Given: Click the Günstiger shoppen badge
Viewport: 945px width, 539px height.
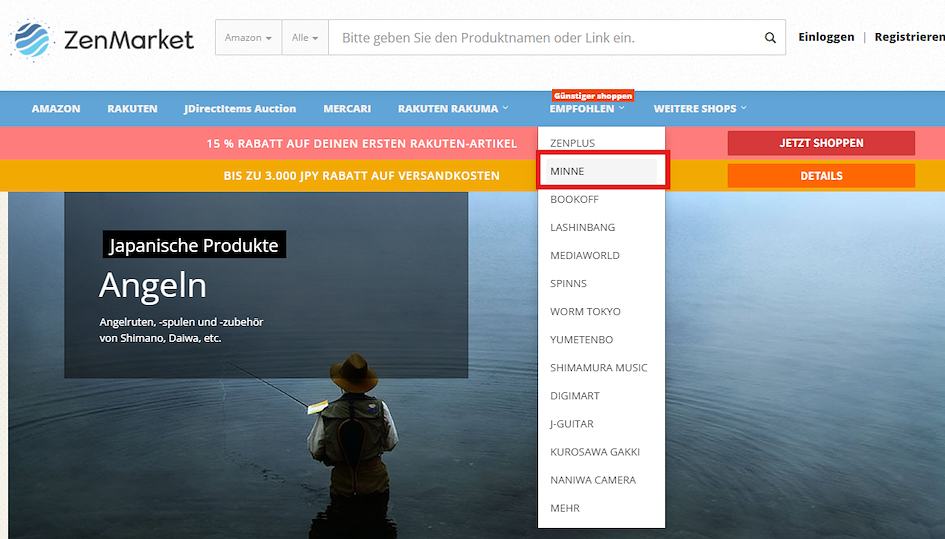Looking at the screenshot, I should point(593,95).
